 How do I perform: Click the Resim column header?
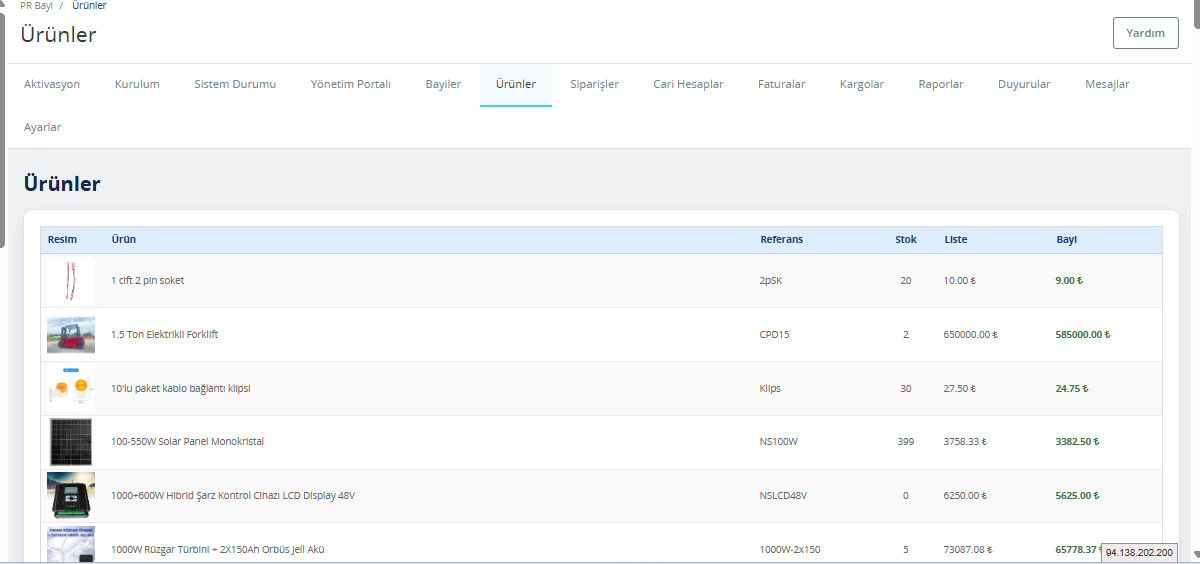[62, 240]
